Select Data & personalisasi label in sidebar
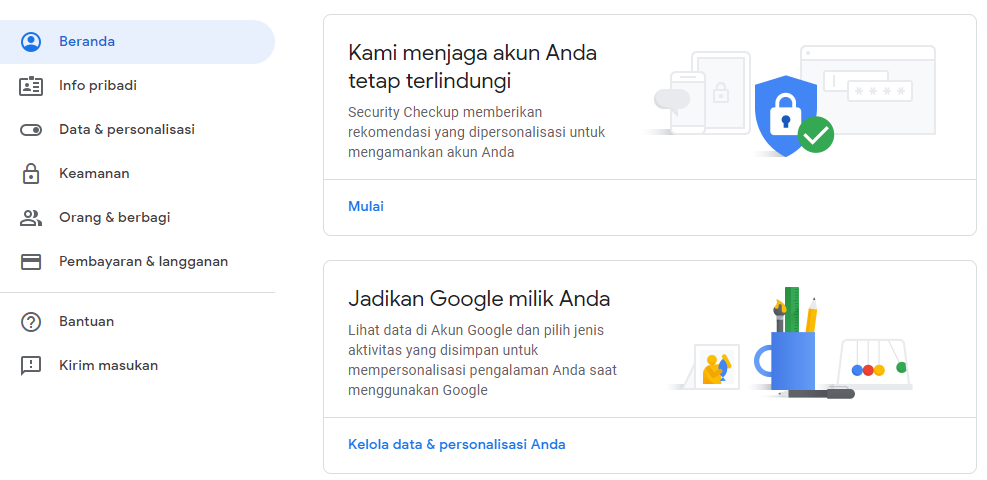Viewport: 987px width, 480px height. [127, 130]
